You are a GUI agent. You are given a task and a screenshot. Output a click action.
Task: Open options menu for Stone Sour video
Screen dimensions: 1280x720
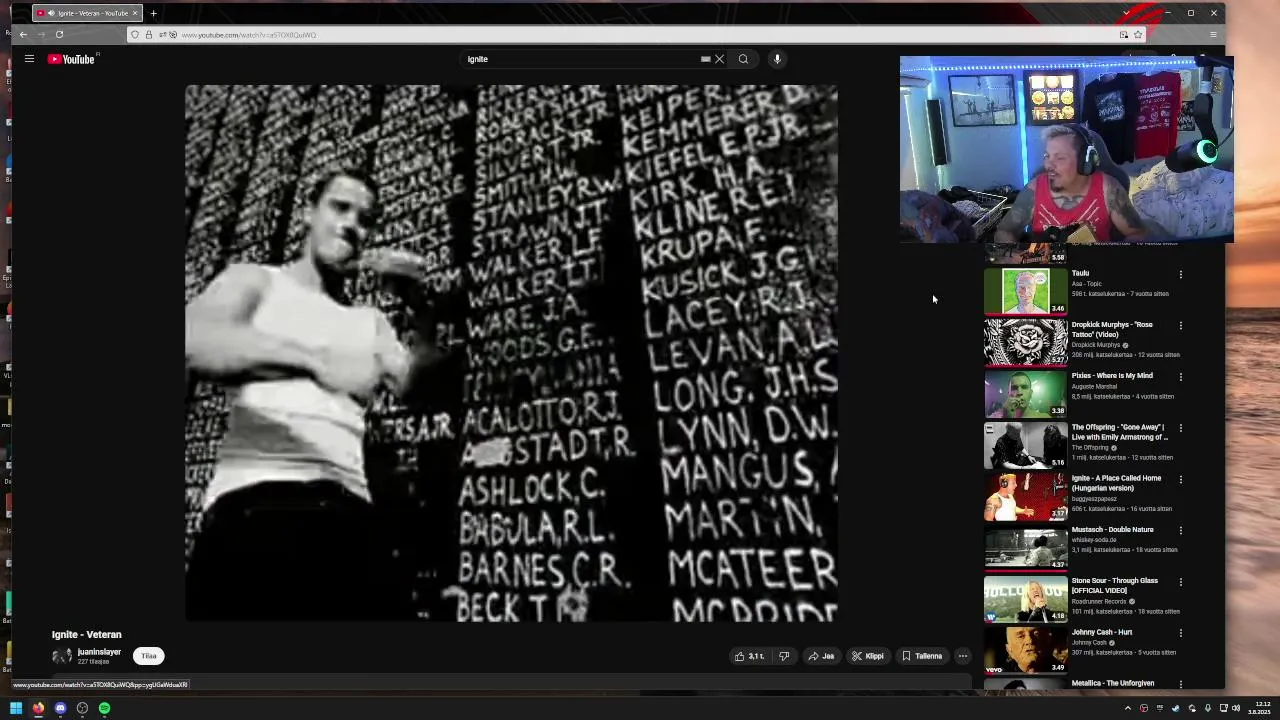coord(1181,582)
